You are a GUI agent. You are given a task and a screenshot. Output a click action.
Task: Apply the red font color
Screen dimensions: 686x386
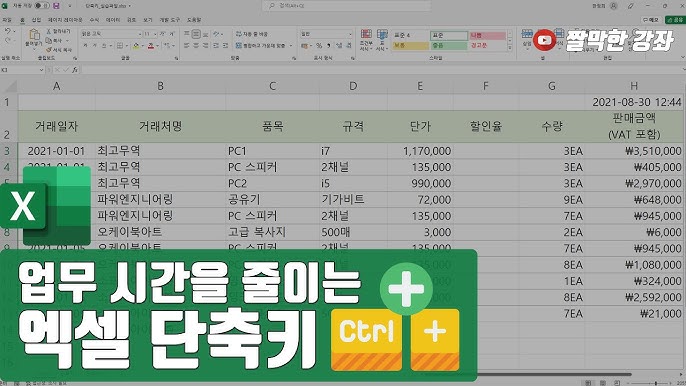[x=151, y=46]
